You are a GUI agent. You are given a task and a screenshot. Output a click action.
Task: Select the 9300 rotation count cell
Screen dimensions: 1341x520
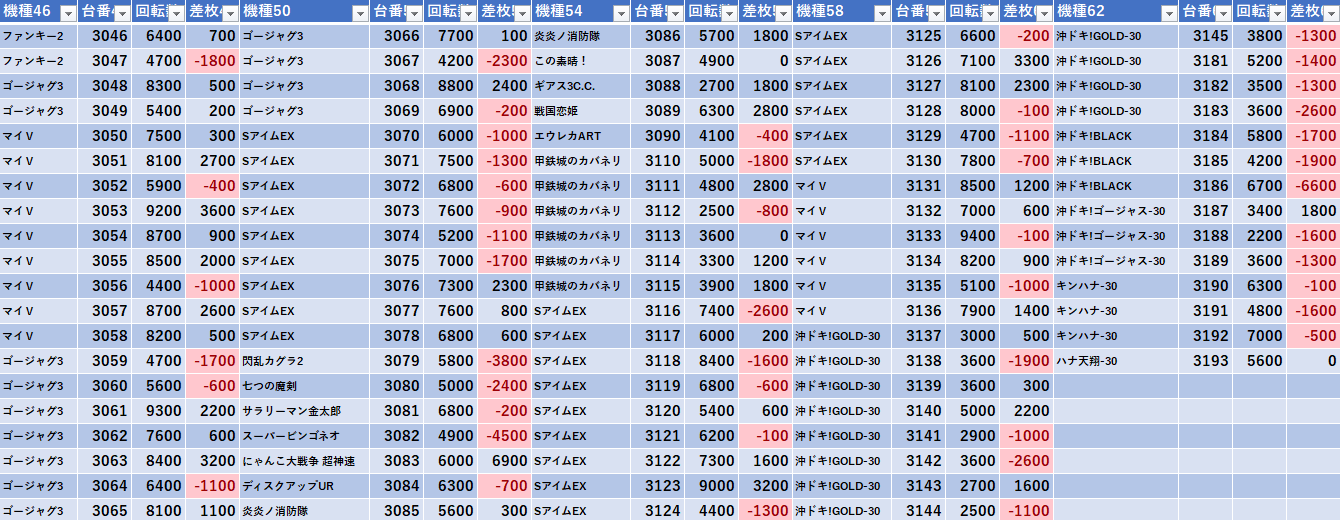pyautogui.click(x=159, y=411)
